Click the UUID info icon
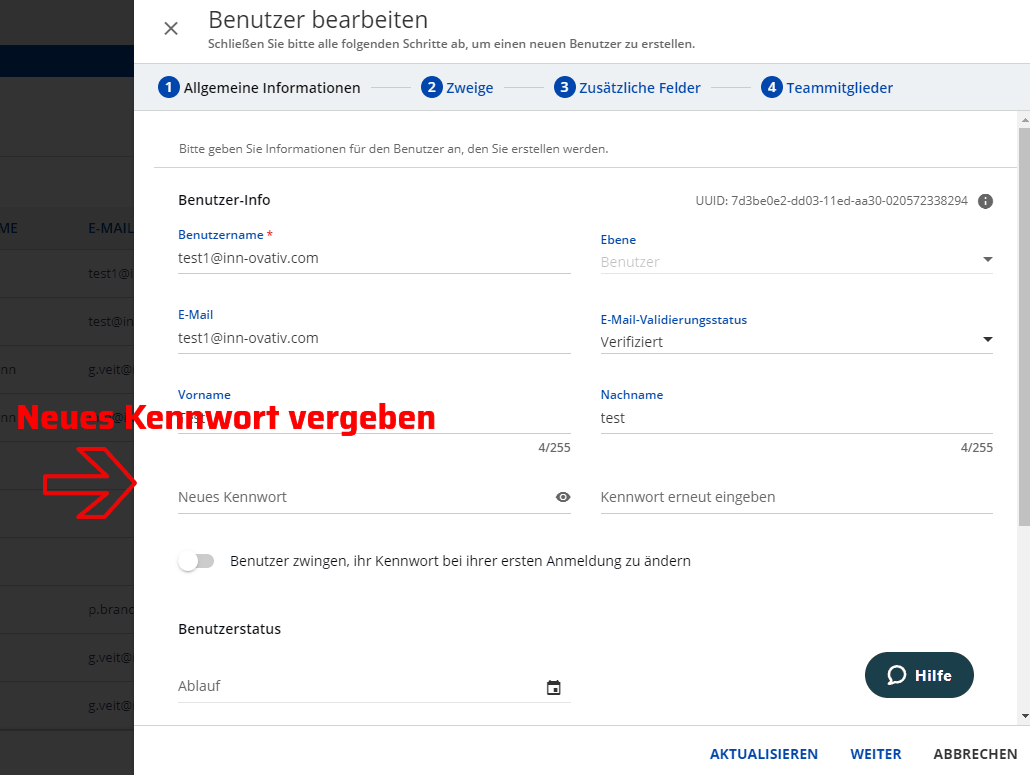The height and width of the screenshot is (775, 1030). click(985, 201)
